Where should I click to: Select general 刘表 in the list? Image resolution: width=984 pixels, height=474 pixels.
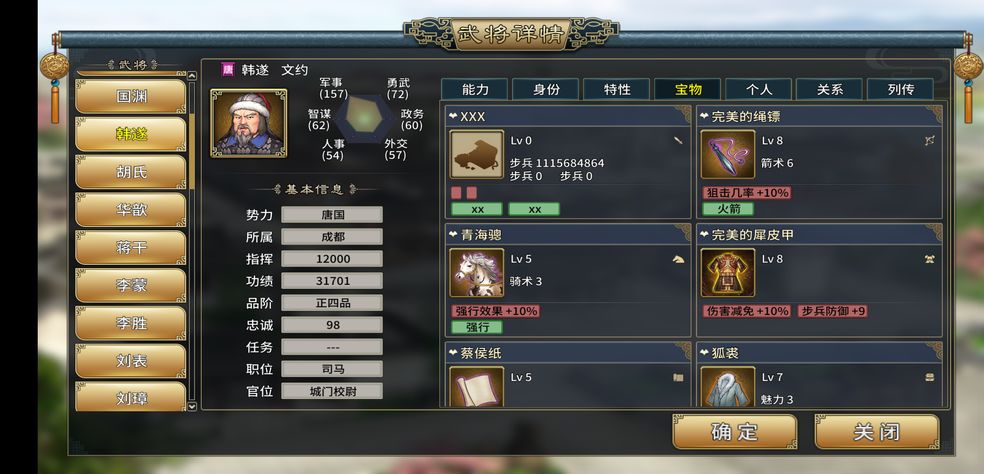131,361
